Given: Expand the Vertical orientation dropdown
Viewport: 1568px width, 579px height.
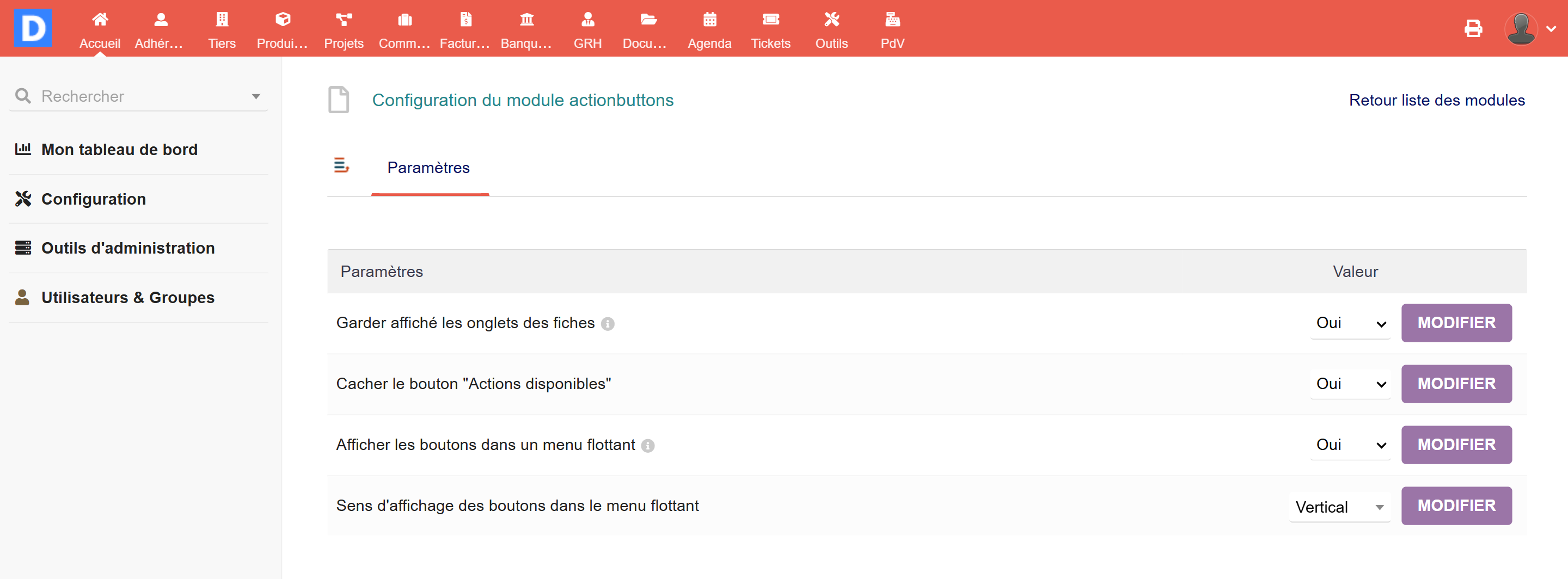Looking at the screenshot, I should pyautogui.click(x=1339, y=507).
